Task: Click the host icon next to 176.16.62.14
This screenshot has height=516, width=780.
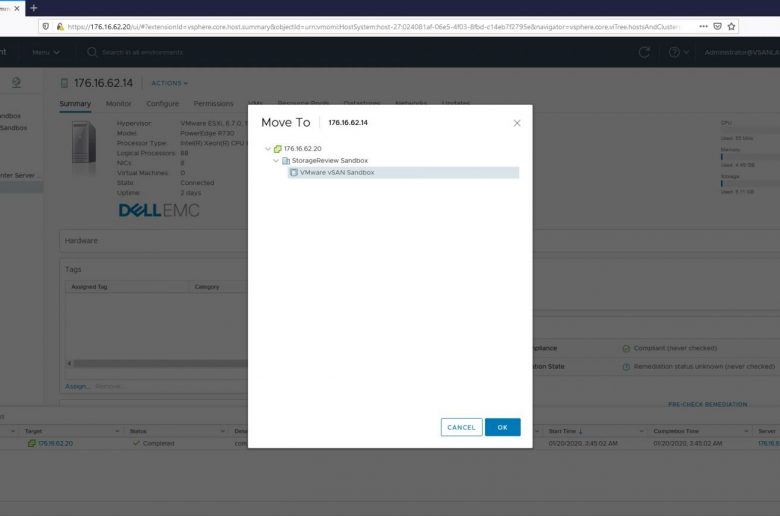Action: coord(64,83)
